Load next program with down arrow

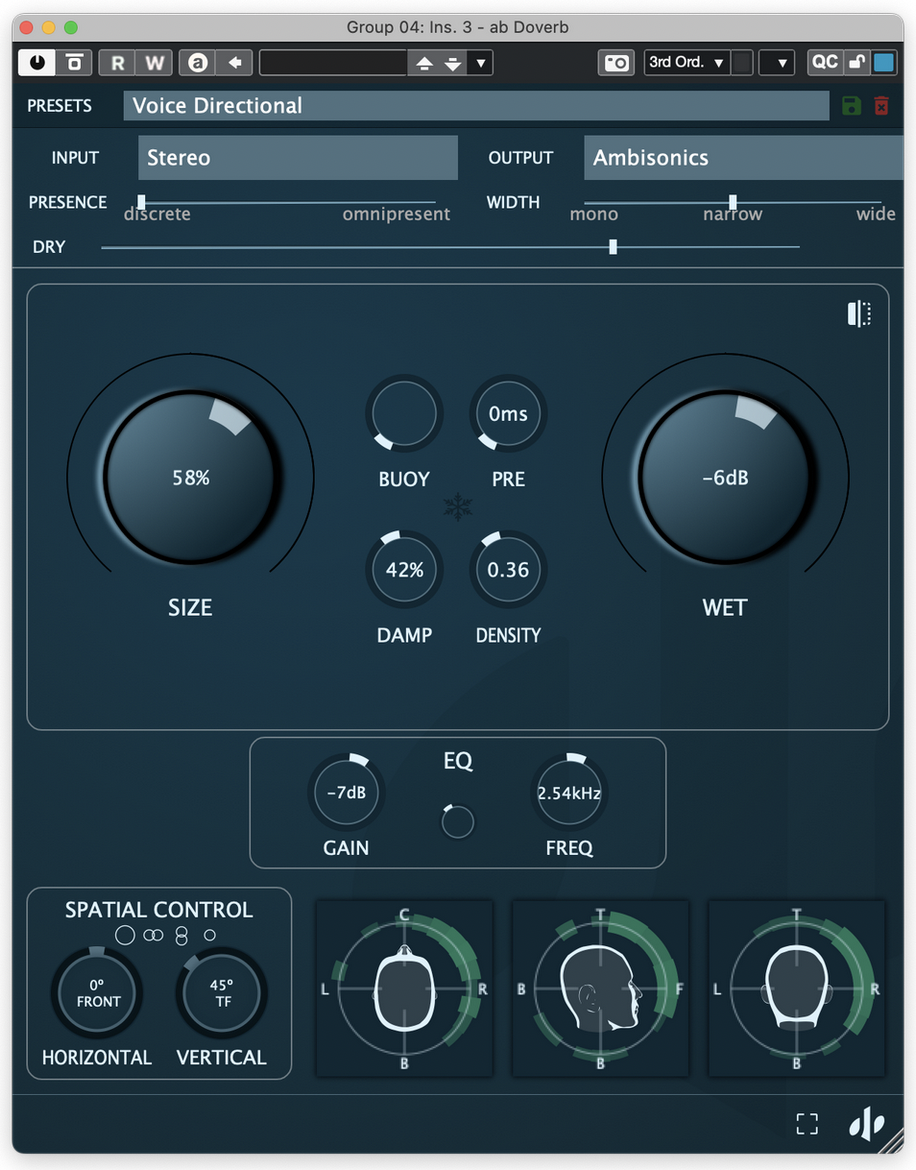[453, 63]
